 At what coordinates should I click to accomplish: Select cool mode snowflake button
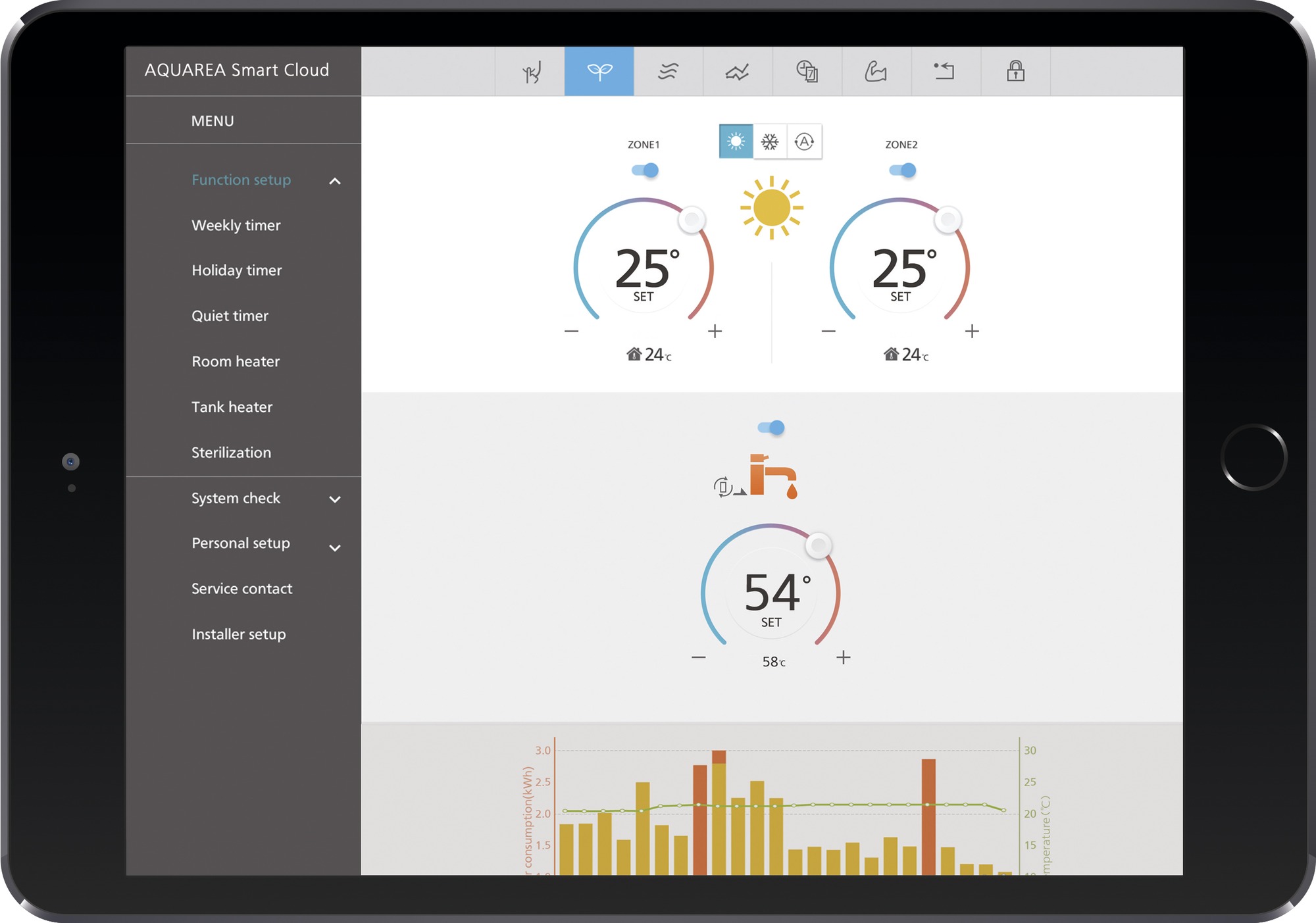[770, 141]
